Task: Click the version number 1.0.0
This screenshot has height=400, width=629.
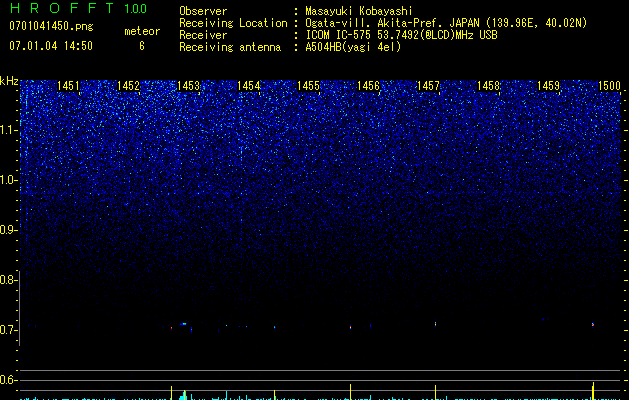Action: pos(136,9)
